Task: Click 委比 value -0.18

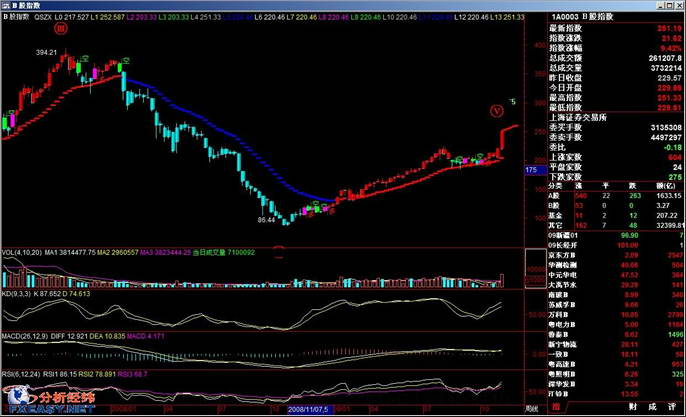Action: click(672, 148)
